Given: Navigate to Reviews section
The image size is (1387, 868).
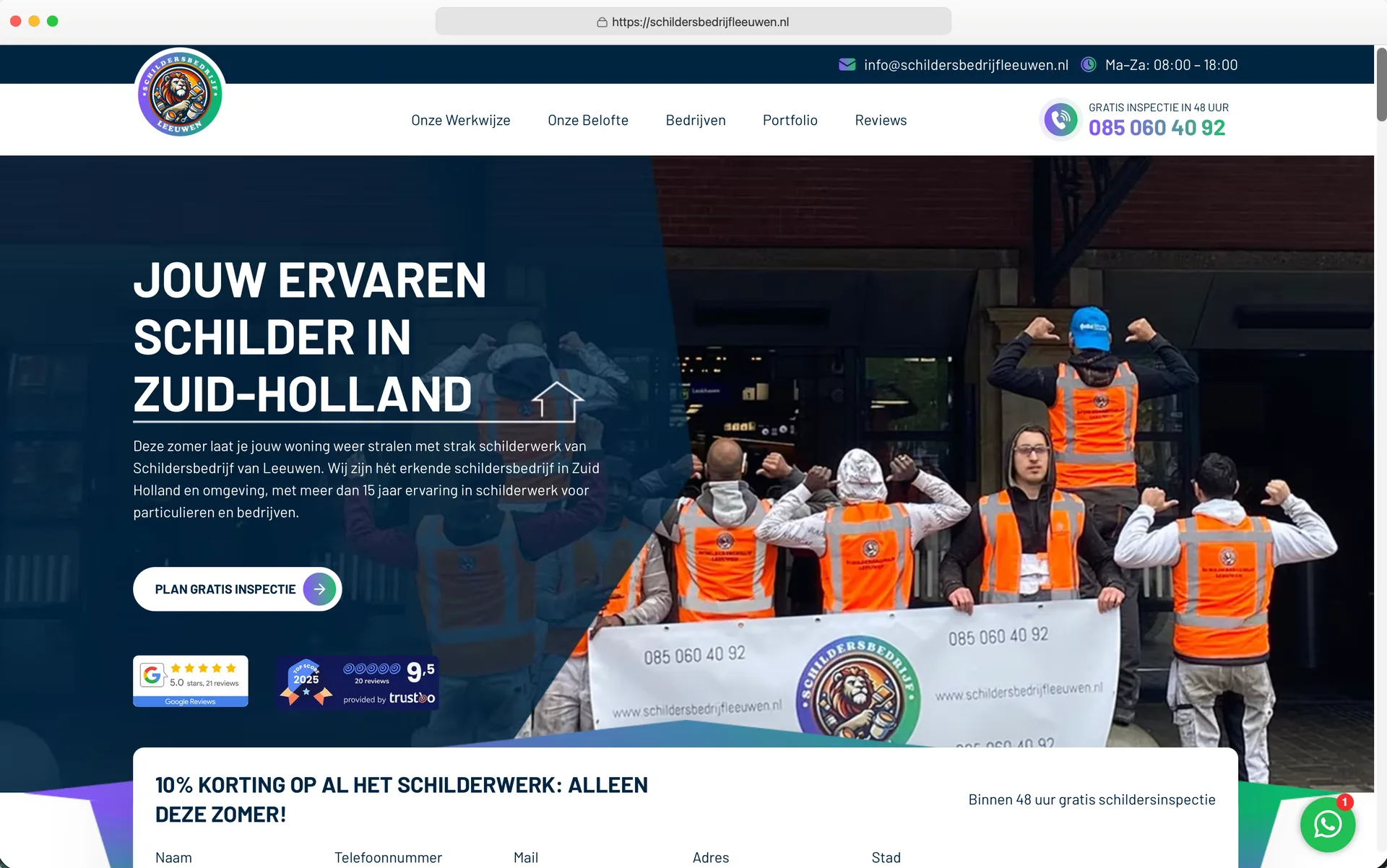Looking at the screenshot, I should point(881,121).
